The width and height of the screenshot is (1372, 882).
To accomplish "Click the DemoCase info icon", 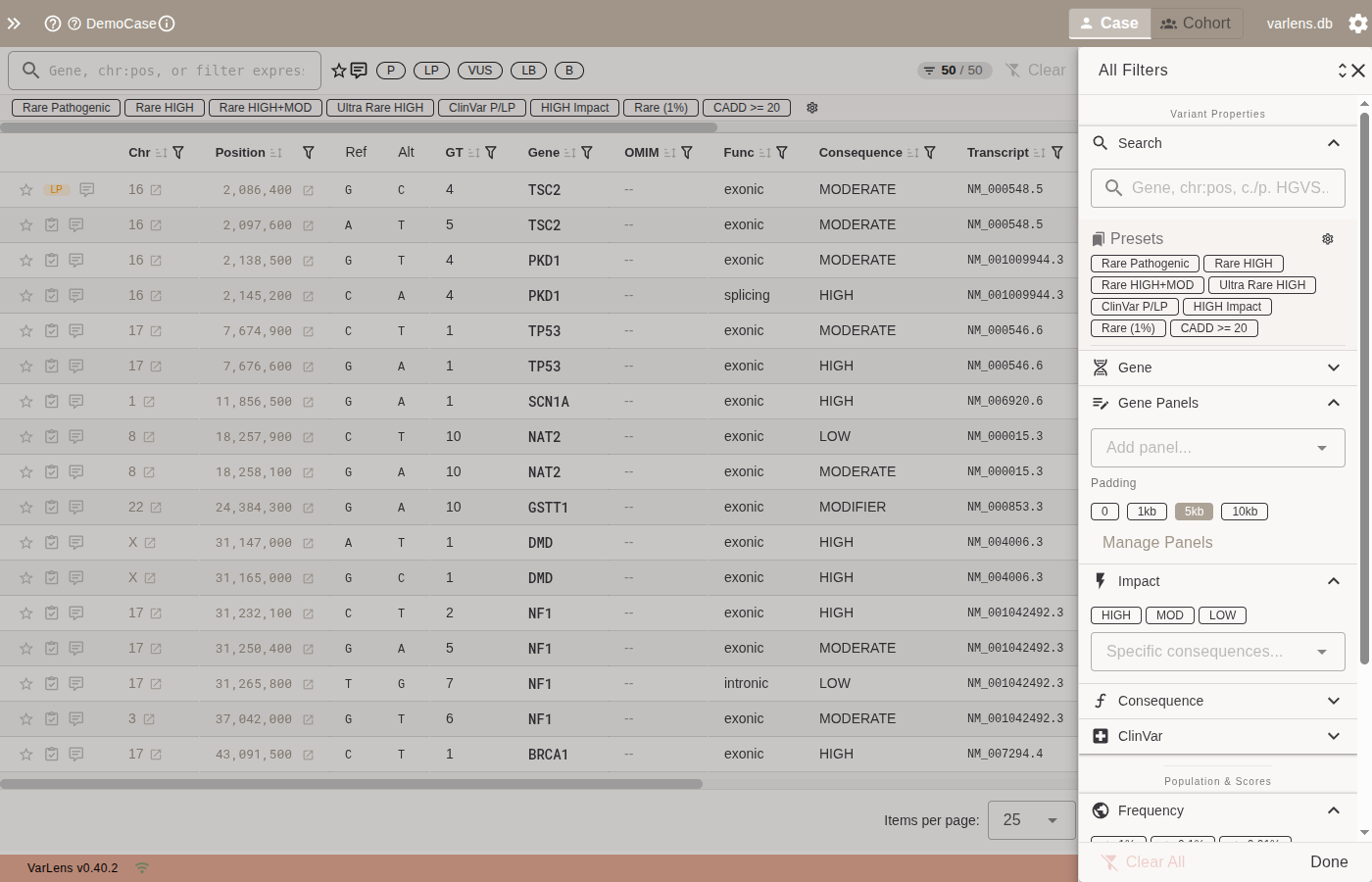I will 167,24.
